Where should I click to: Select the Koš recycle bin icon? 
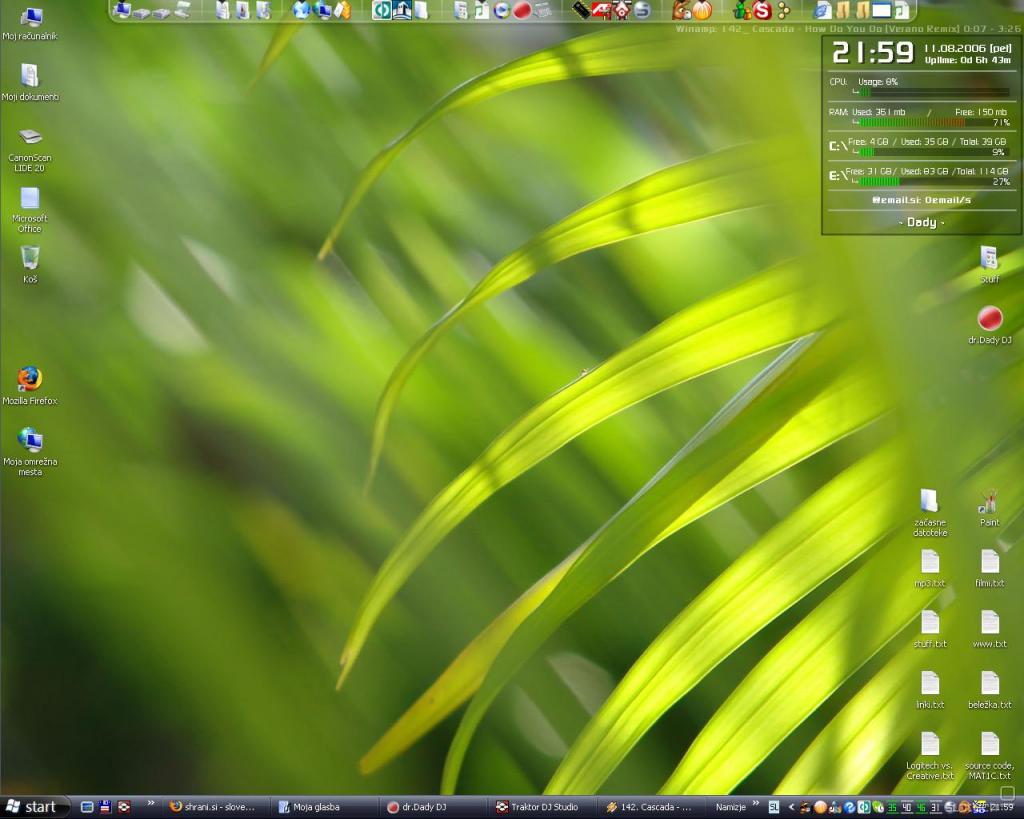[30, 264]
